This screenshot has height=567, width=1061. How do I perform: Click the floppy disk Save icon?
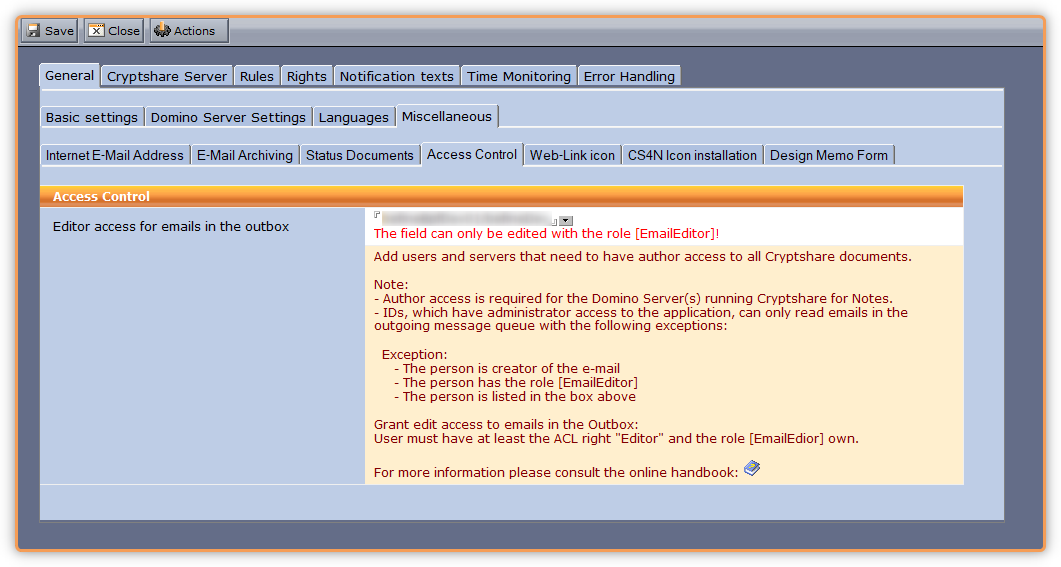pos(33,30)
